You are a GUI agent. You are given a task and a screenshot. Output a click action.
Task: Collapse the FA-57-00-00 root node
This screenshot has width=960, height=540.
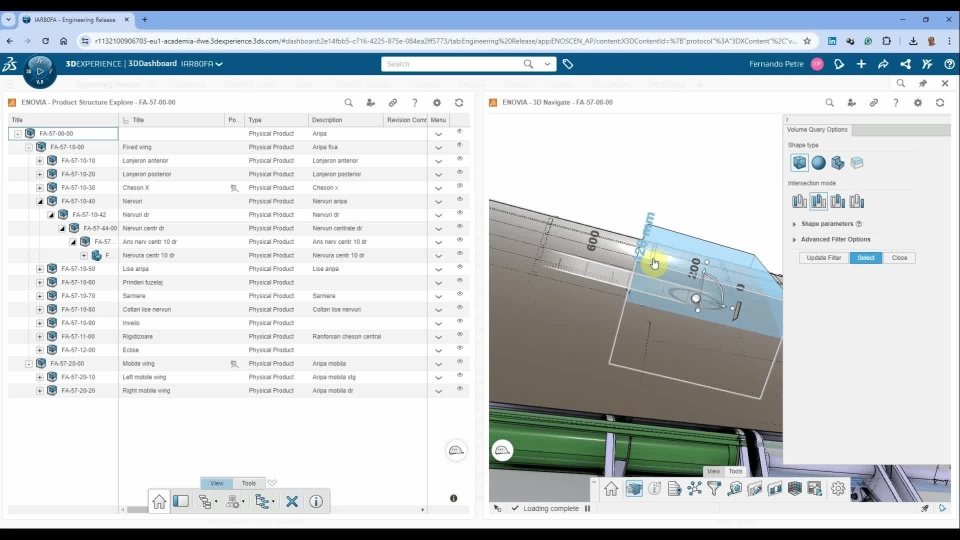click(x=18, y=133)
